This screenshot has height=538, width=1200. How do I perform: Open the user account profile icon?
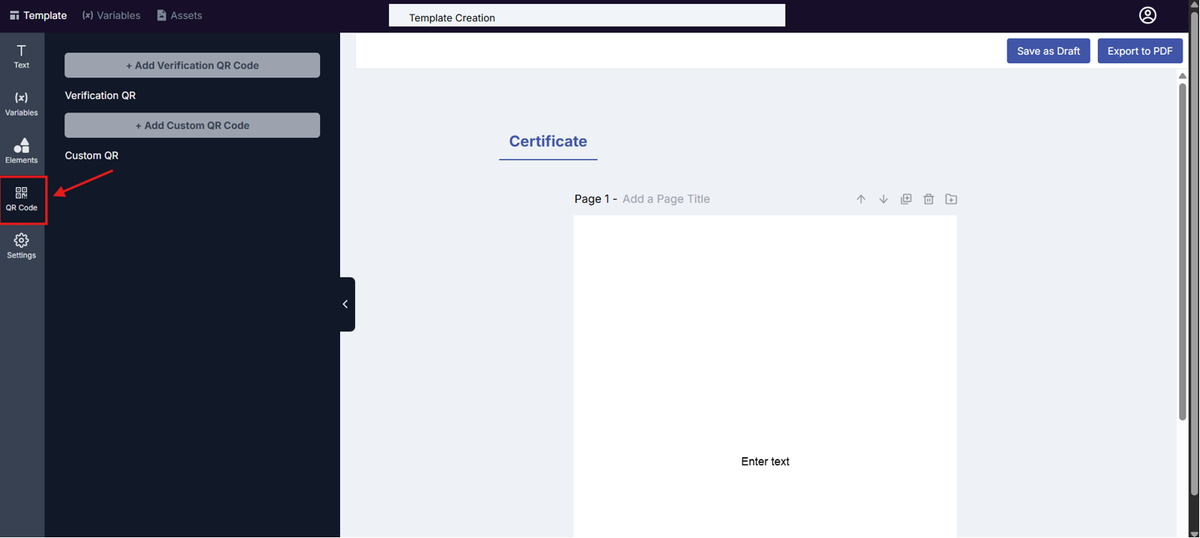[1147, 15]
